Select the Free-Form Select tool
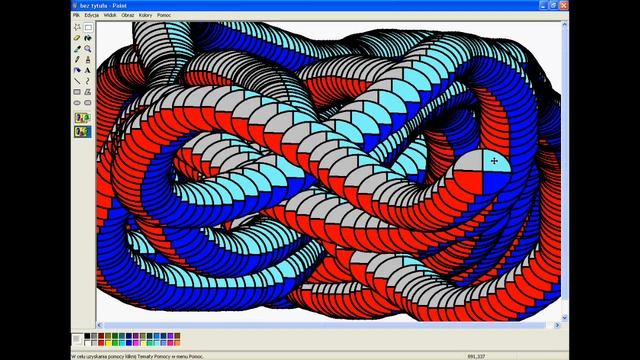The width and height of the screenshot is (640, 360). coord(77,27)
